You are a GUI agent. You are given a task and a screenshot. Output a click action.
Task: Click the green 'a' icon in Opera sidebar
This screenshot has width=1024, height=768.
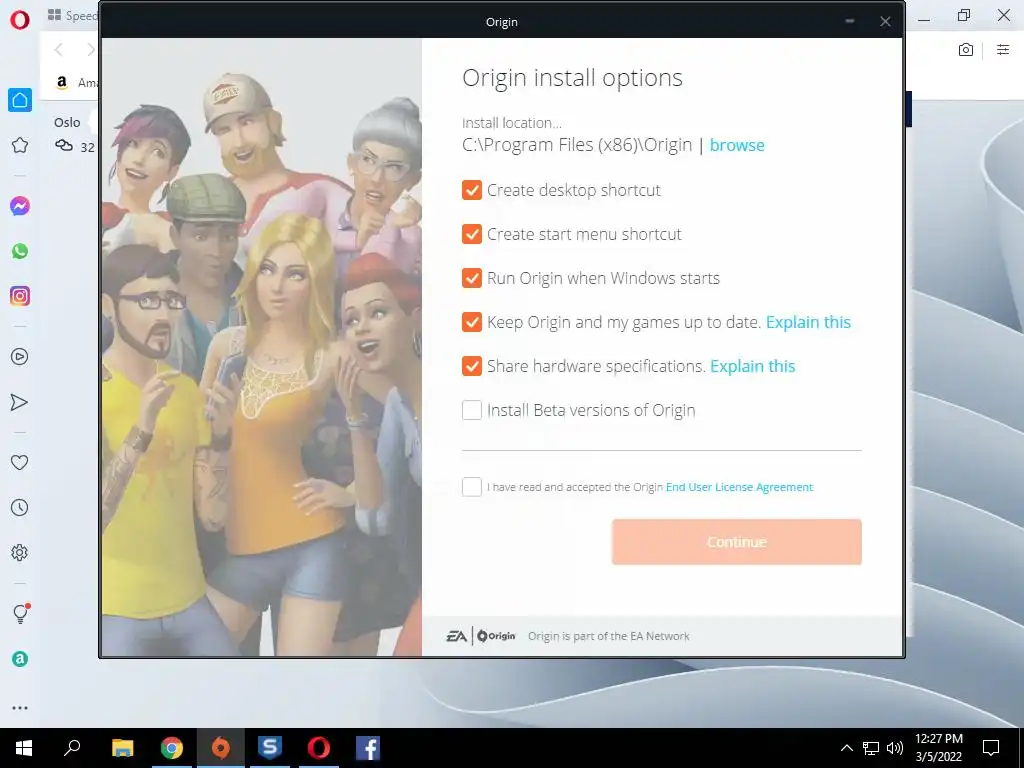tap(20, 659)
